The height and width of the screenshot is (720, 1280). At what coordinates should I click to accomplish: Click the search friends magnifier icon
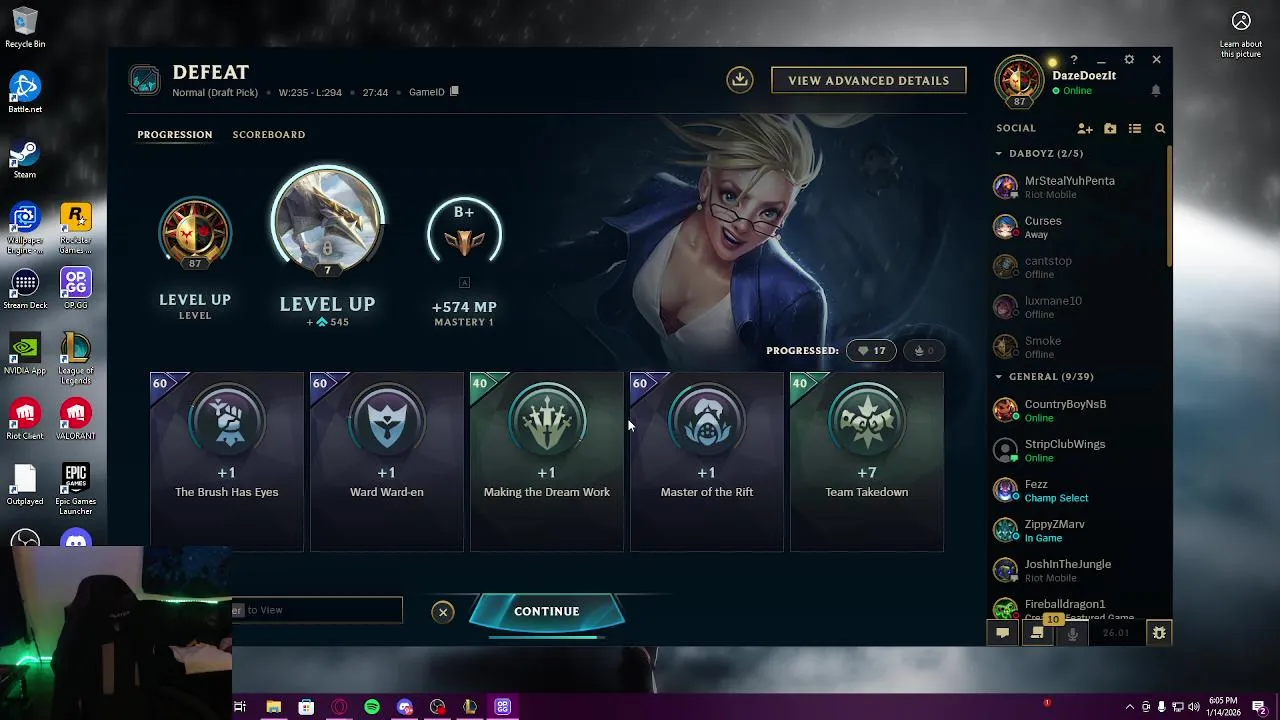(x=1160, y=129)
